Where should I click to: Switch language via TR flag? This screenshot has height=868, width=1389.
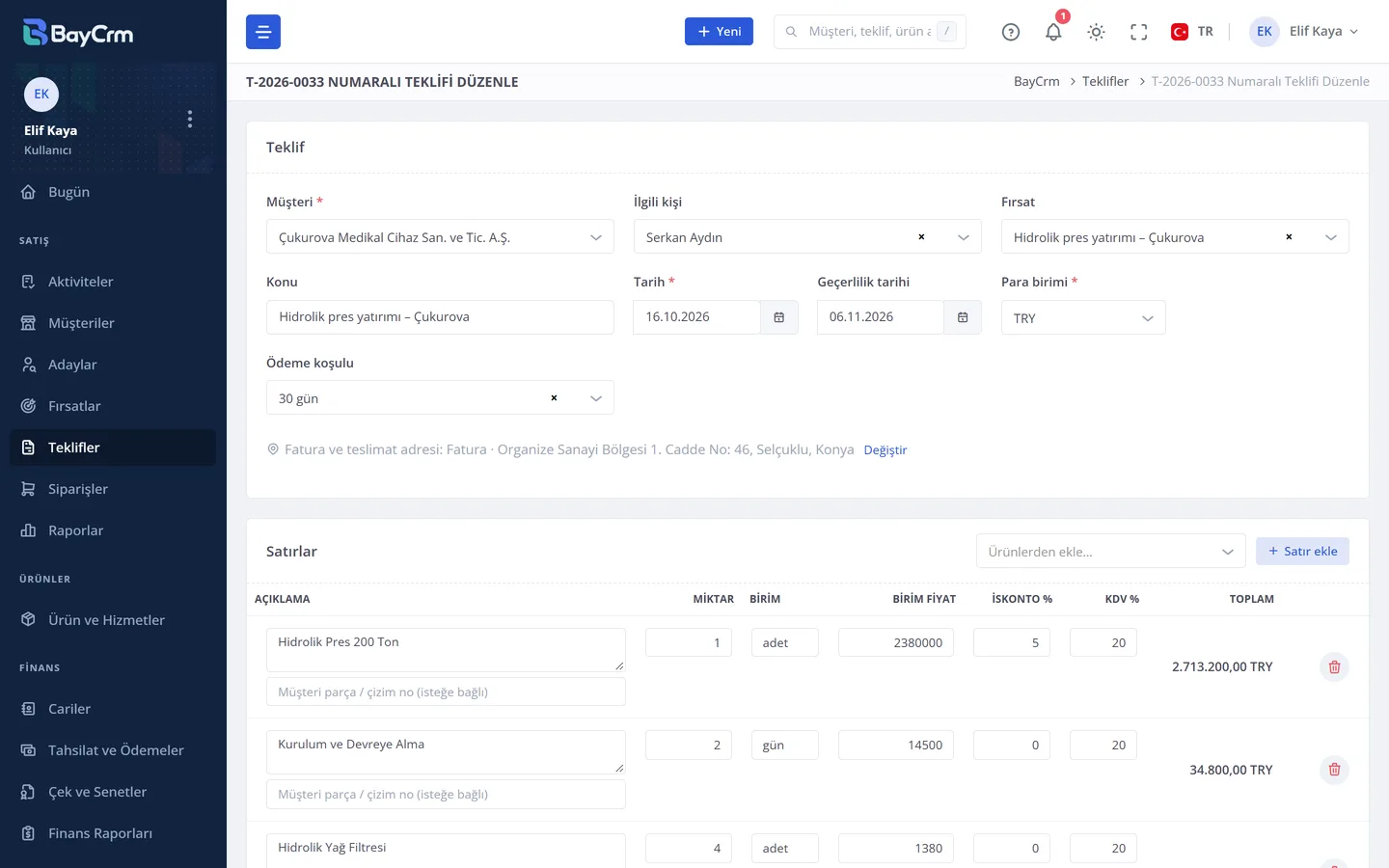click(1192, 32)
